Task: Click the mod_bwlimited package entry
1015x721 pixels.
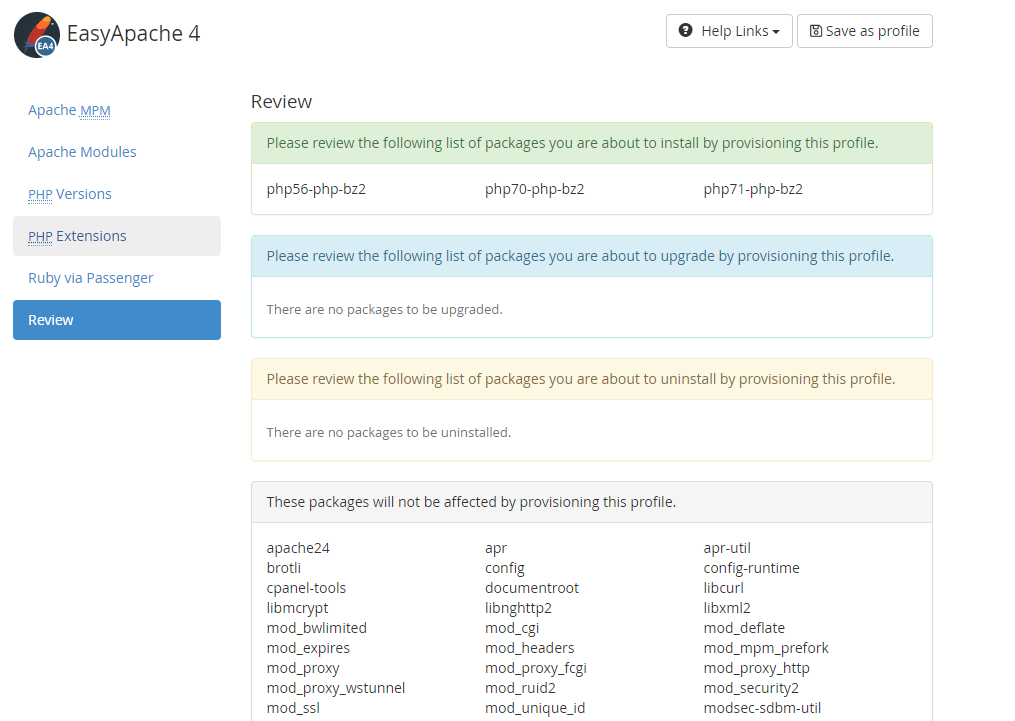Action: [317, 628]
